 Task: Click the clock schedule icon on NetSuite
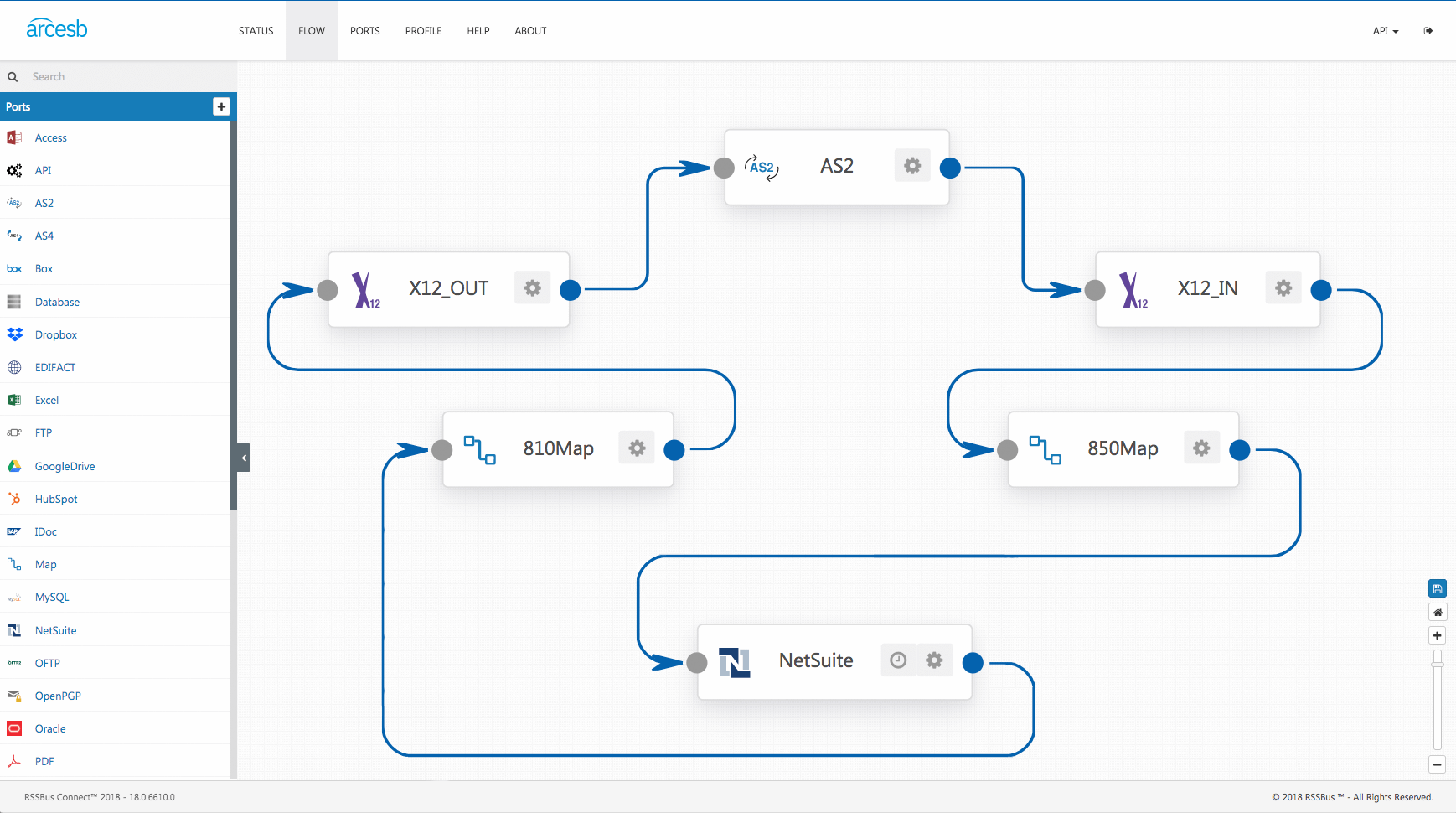pyautogui.click(x=898, y=660)
